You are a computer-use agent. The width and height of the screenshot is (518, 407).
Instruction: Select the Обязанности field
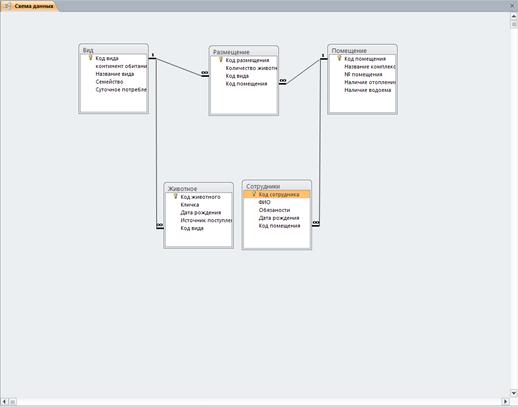coord(277,210)
